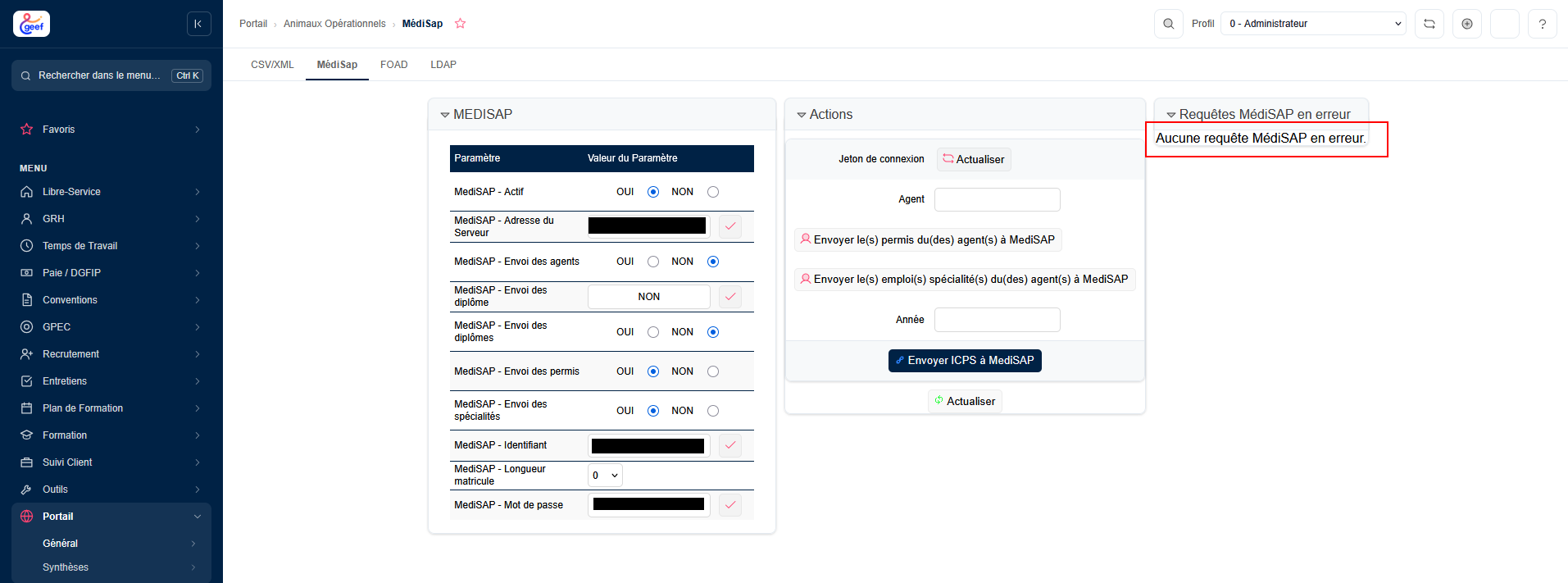Validate the Adresse du Serveur value
The image size is (1568, 583).
730,226
